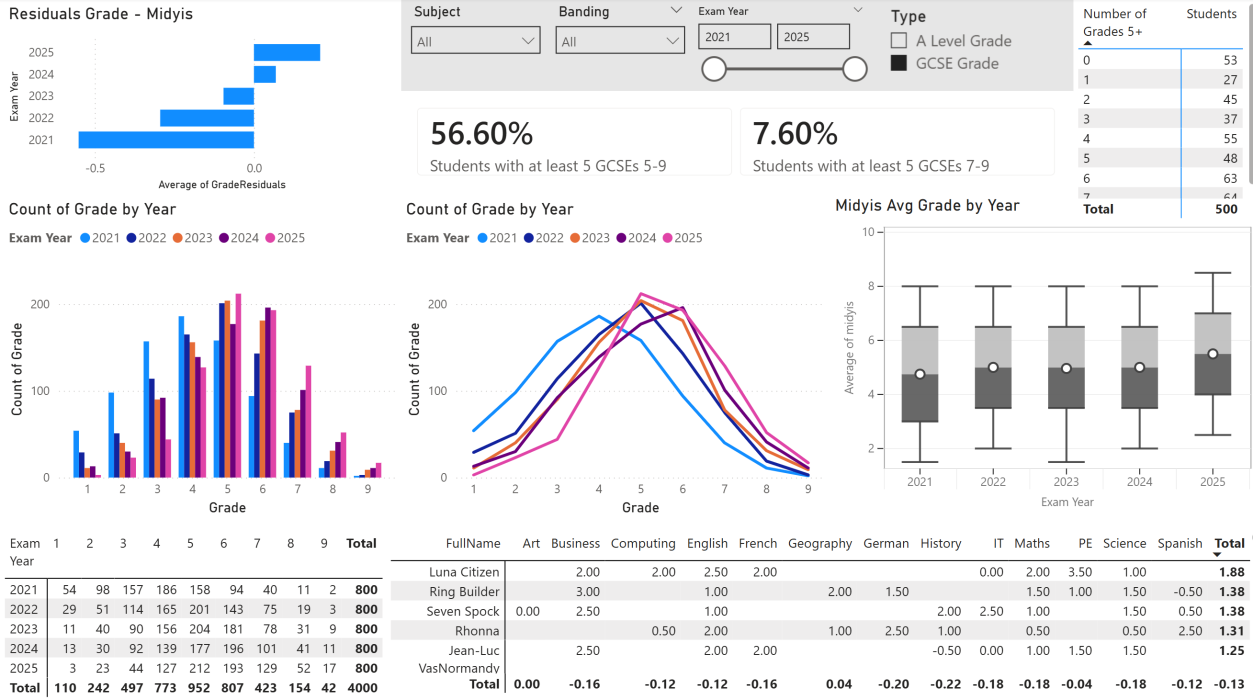
Task: Click the FullName column header to sort
Action: pyautogui.click(x=474, y=543)
